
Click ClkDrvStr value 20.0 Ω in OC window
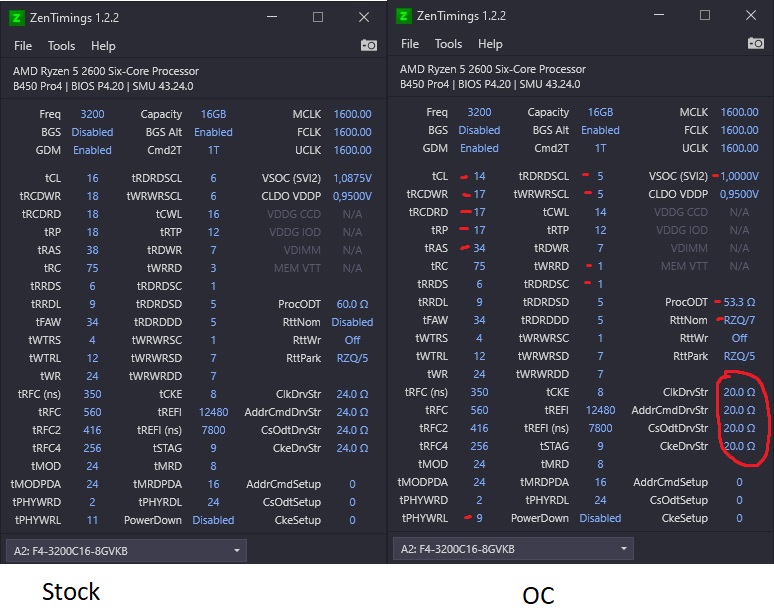pos(739,392)
